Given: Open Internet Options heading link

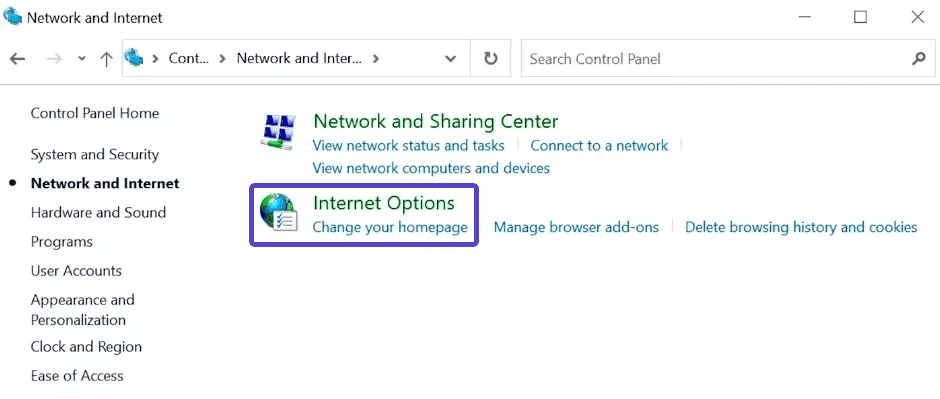Looking at the screenshot, I should [x=384, y=203].
